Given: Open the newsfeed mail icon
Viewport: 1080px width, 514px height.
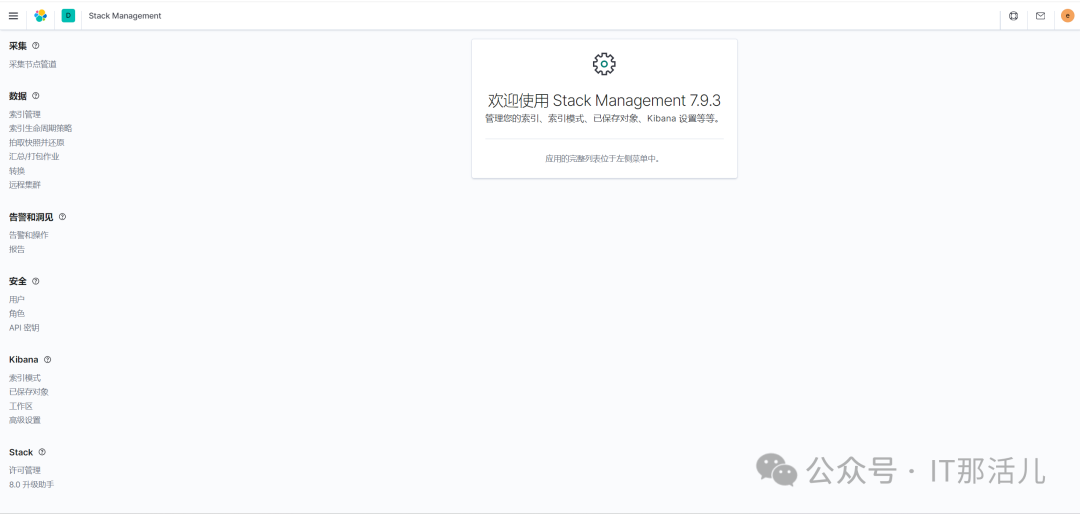Looking at the screenshot, I should pyautogui.click(x=1040, y=16).
